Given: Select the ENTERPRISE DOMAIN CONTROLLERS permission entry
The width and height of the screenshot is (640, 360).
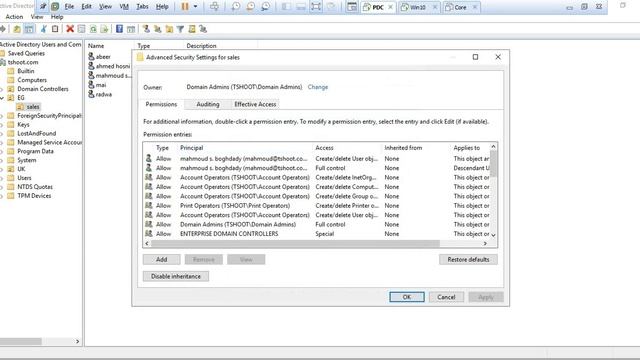Looking at the screenshot, I should click(x=317, y=234).
